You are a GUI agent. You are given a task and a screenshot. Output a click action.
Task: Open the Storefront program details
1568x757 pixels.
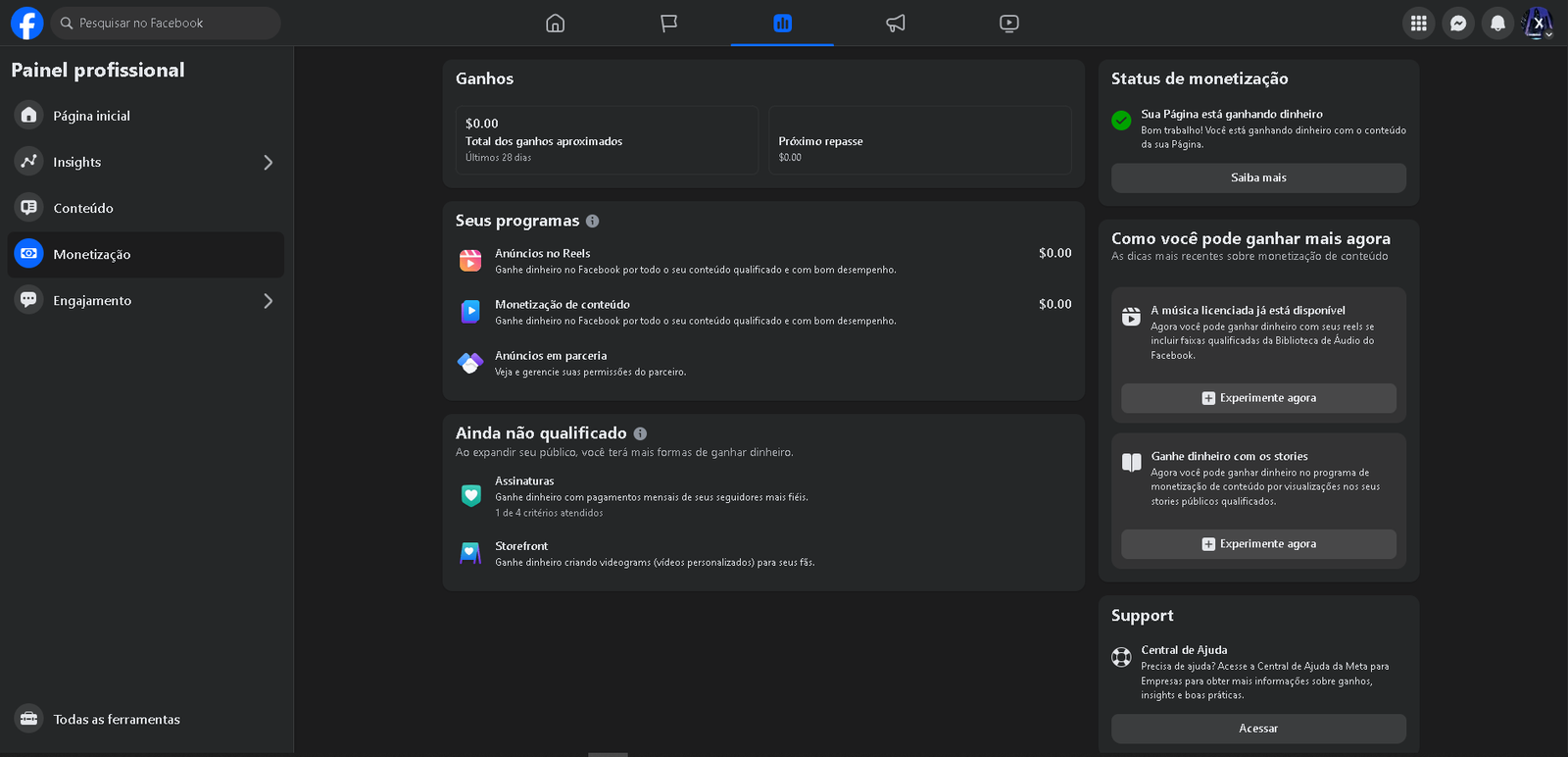(763, 554)
